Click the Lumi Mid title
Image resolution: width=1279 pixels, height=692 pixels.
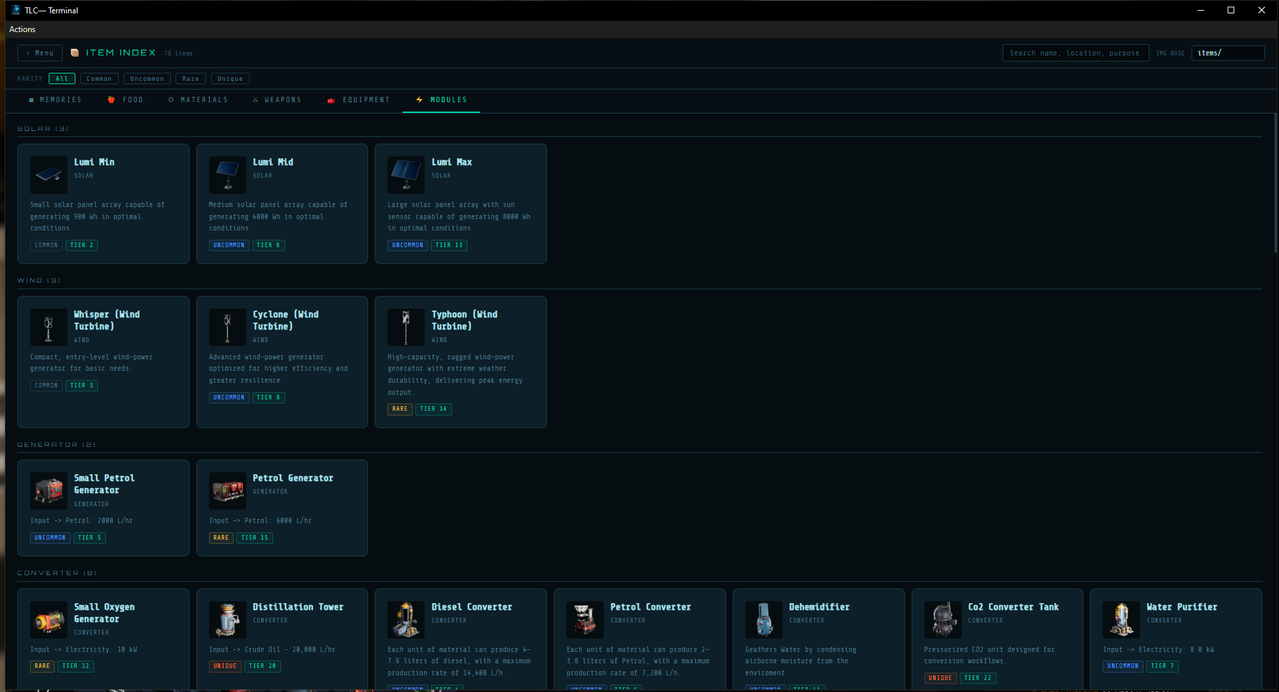[x=273, y=162]
